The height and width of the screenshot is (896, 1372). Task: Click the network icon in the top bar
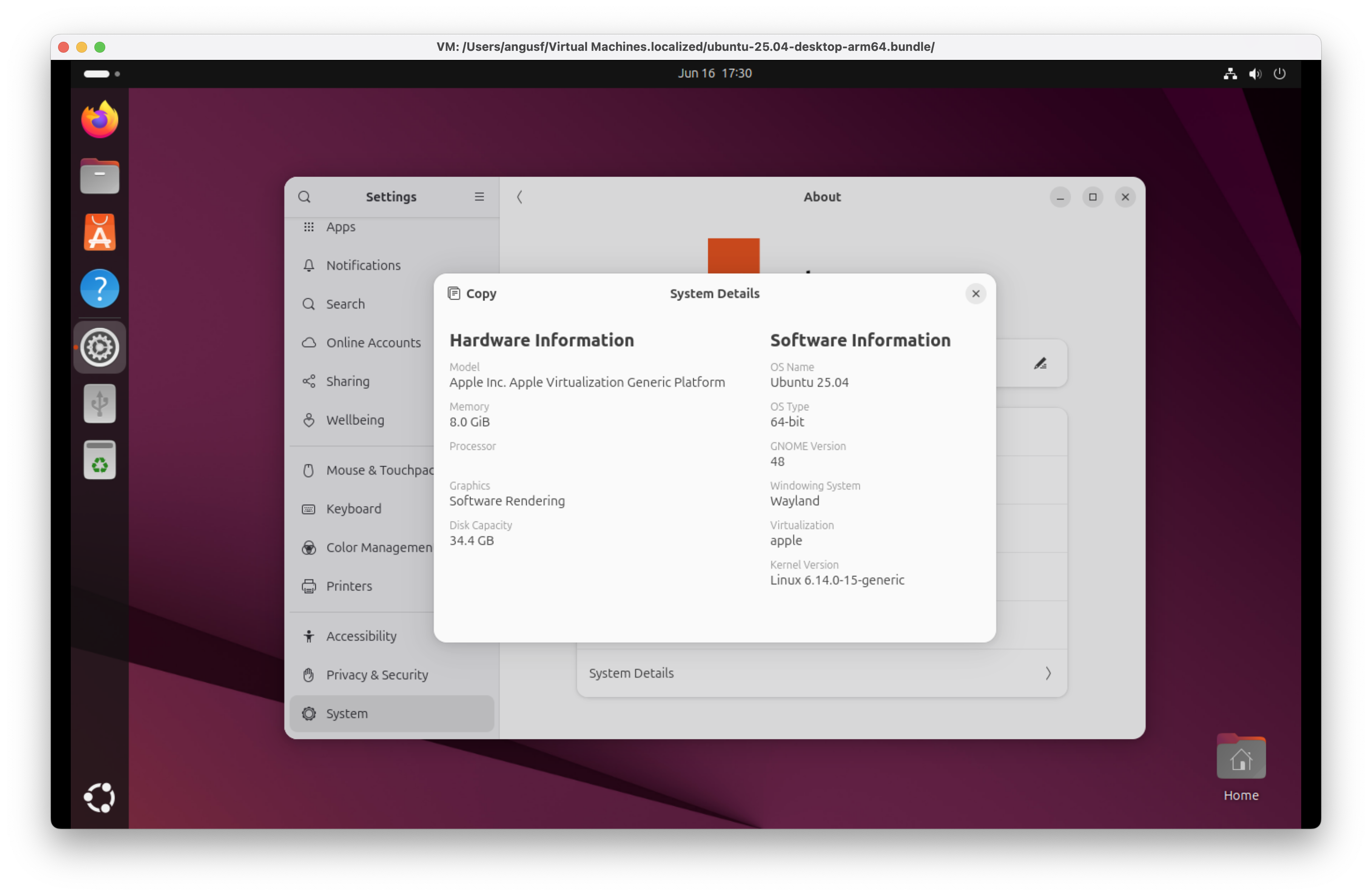click(x=1230, y=73)
